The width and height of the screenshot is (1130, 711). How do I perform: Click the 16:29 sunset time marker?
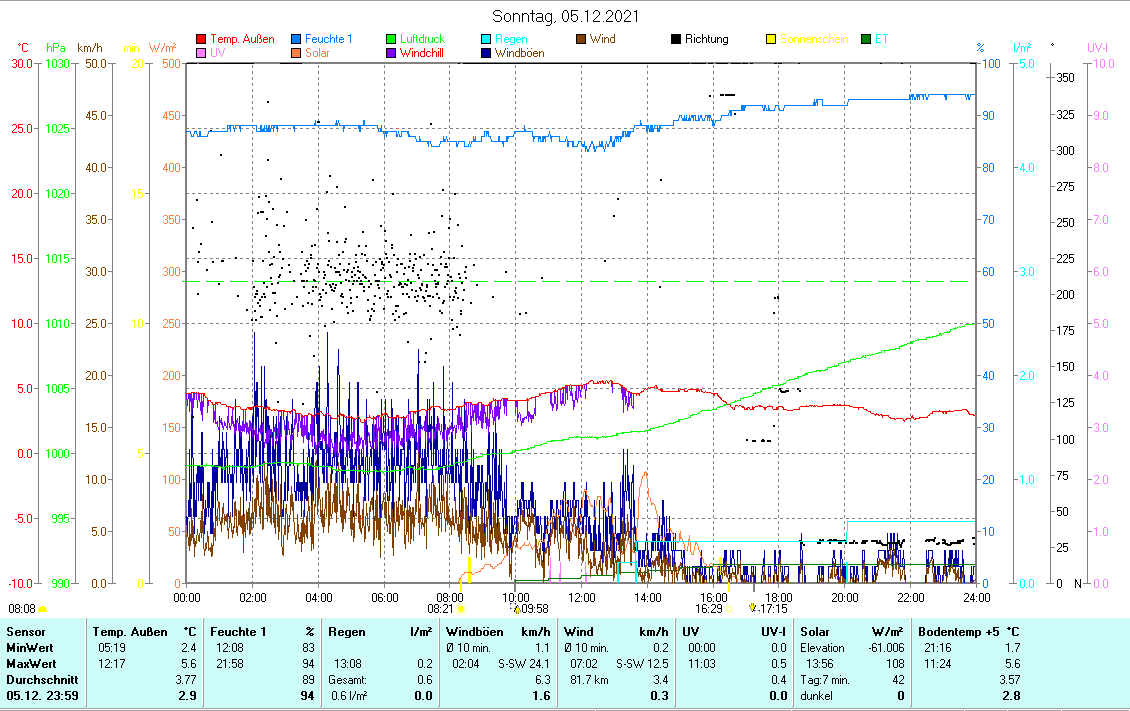709,607
